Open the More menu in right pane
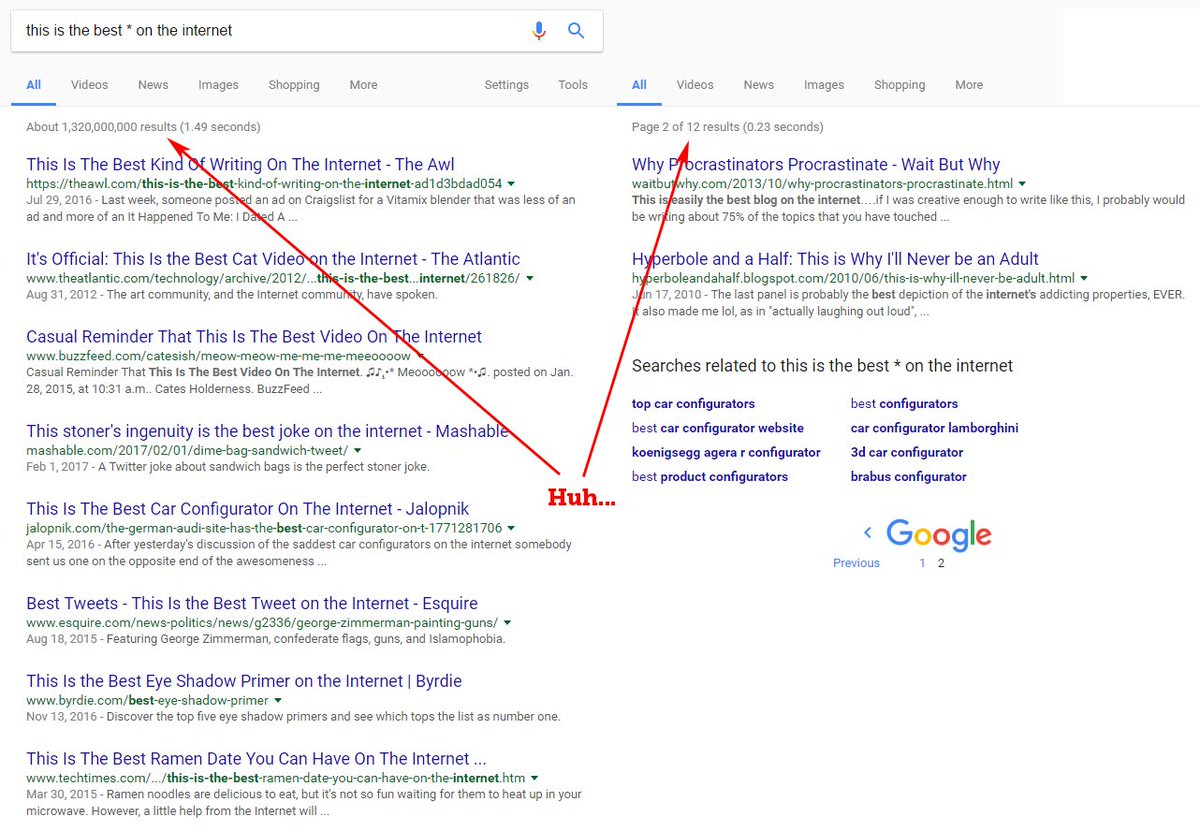This screenshot has height=831, width=1200. [969, 85]
